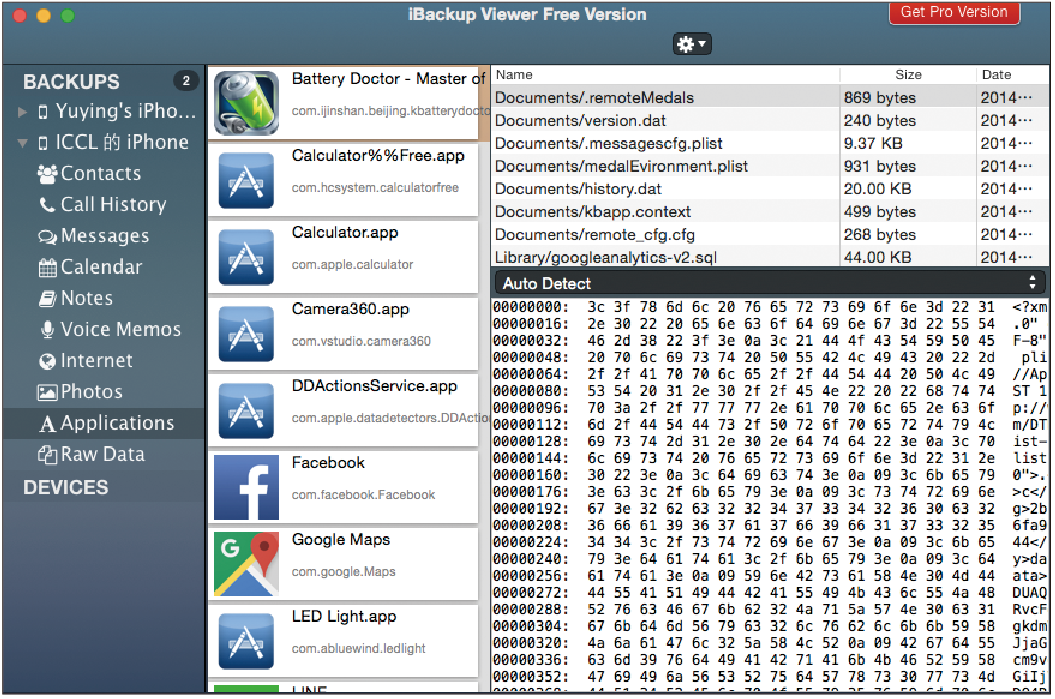The image size is (1055, 699).
Task: Click hex offset 00000352 in hex viewer
Action: tap(531, 677)
